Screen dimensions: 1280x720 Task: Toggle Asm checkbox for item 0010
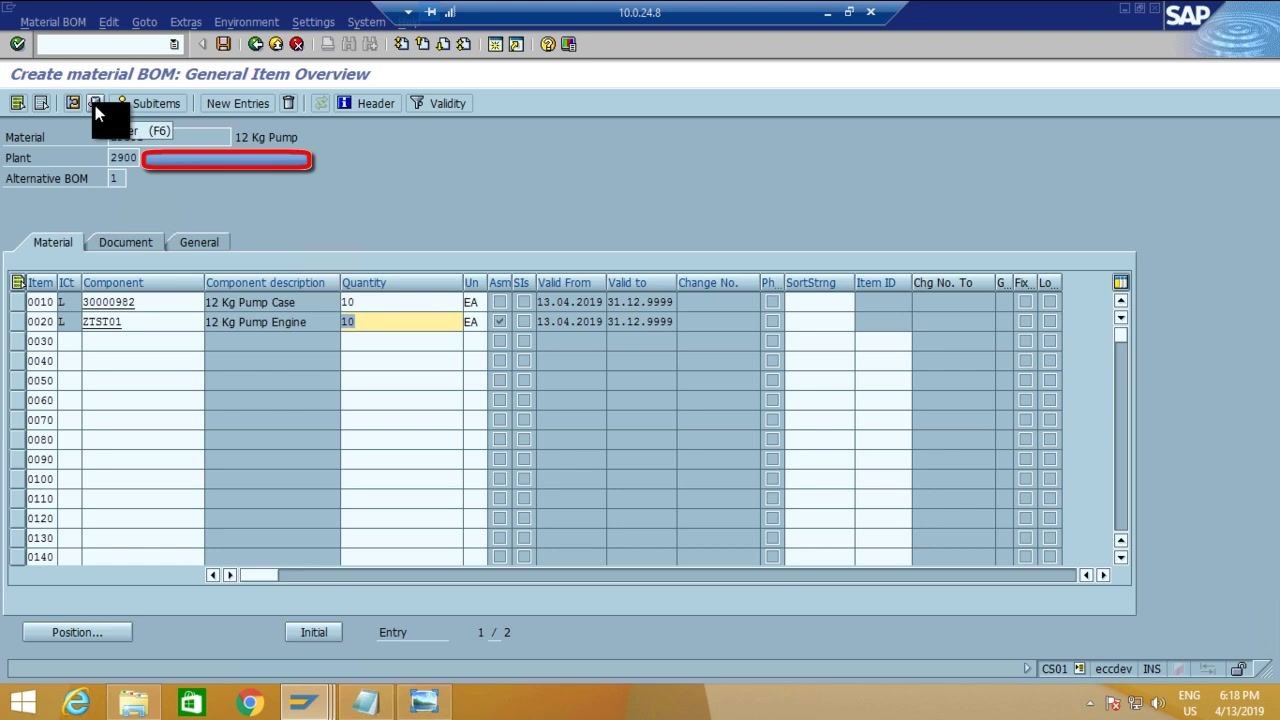500,302
